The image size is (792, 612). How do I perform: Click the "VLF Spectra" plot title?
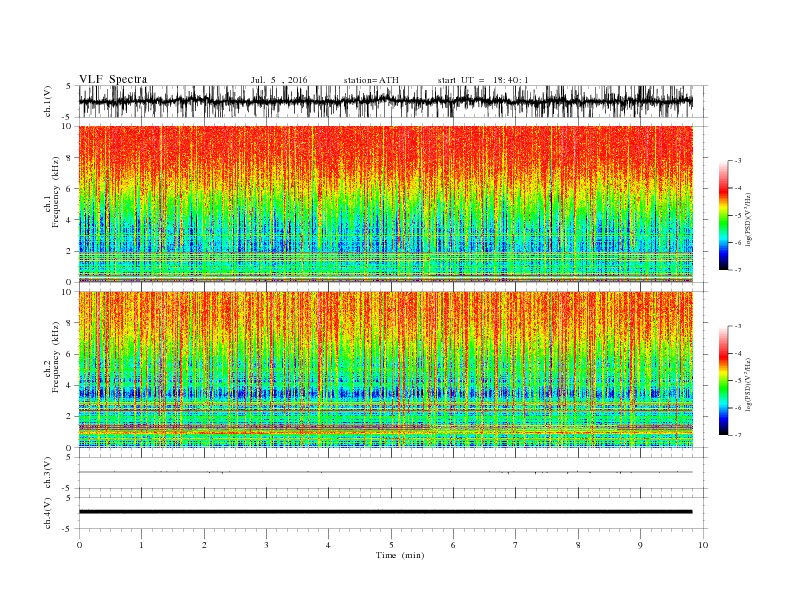point(113,79)
